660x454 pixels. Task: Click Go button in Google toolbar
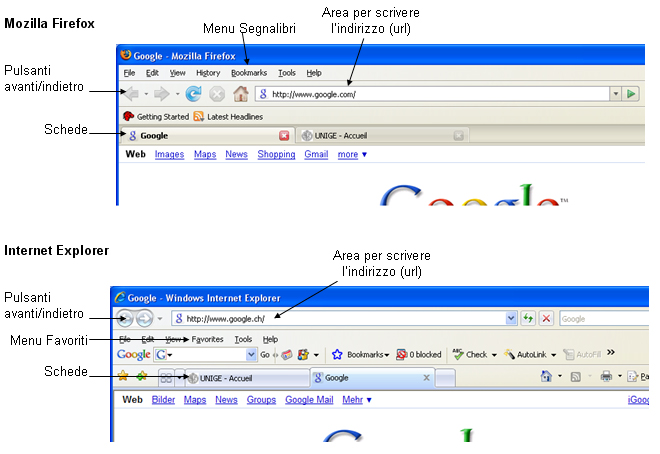pyautogui.click(x=265, y=355)
